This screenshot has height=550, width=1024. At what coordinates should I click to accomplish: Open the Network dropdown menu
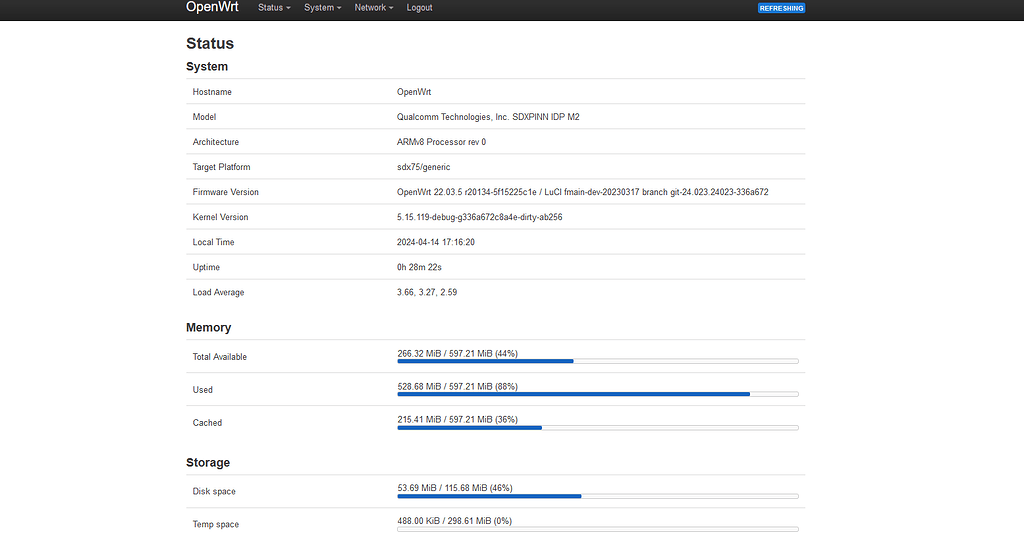374,8
